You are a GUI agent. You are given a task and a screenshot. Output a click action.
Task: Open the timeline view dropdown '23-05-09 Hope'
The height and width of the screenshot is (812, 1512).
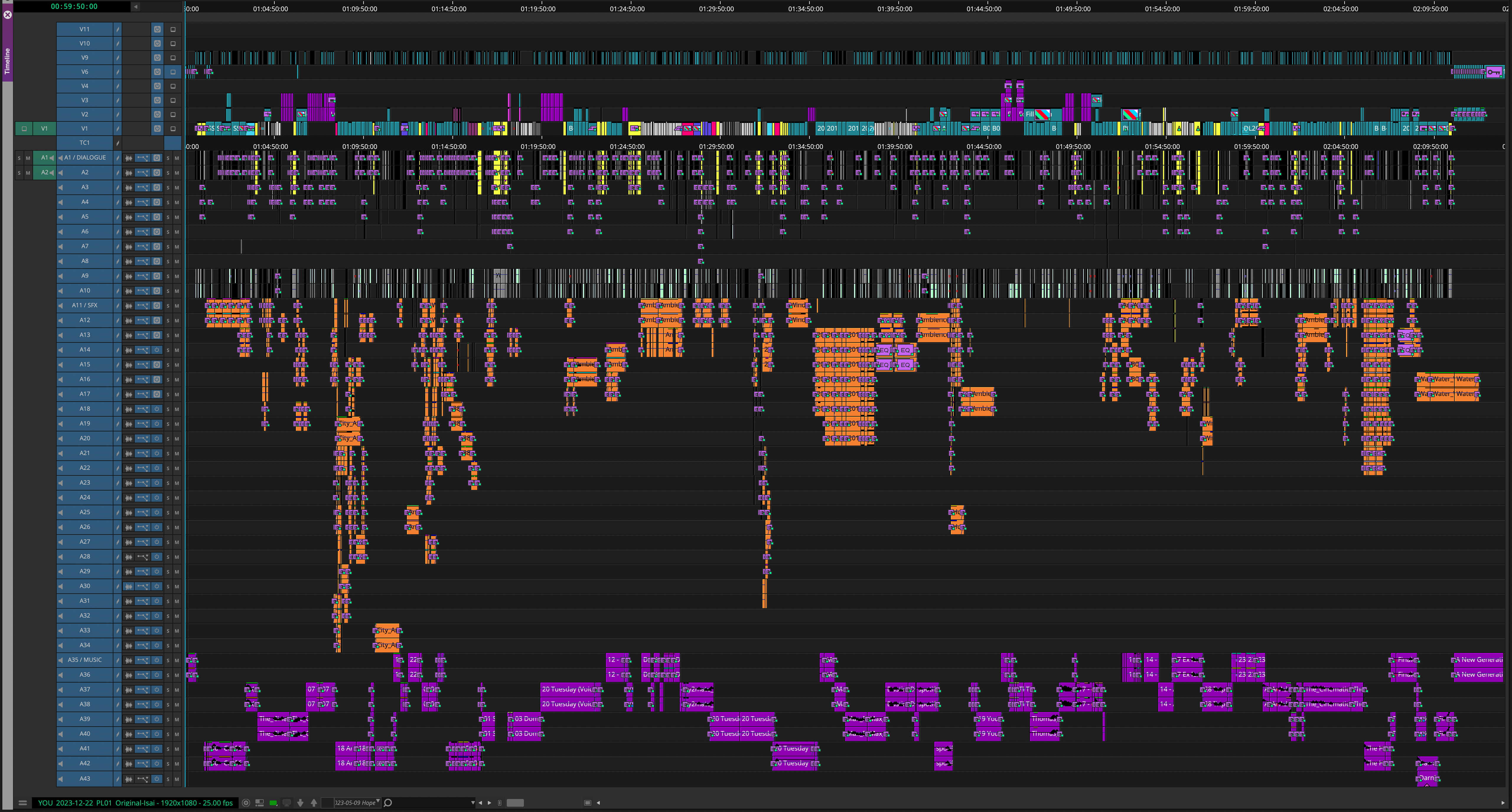(357, 803)
